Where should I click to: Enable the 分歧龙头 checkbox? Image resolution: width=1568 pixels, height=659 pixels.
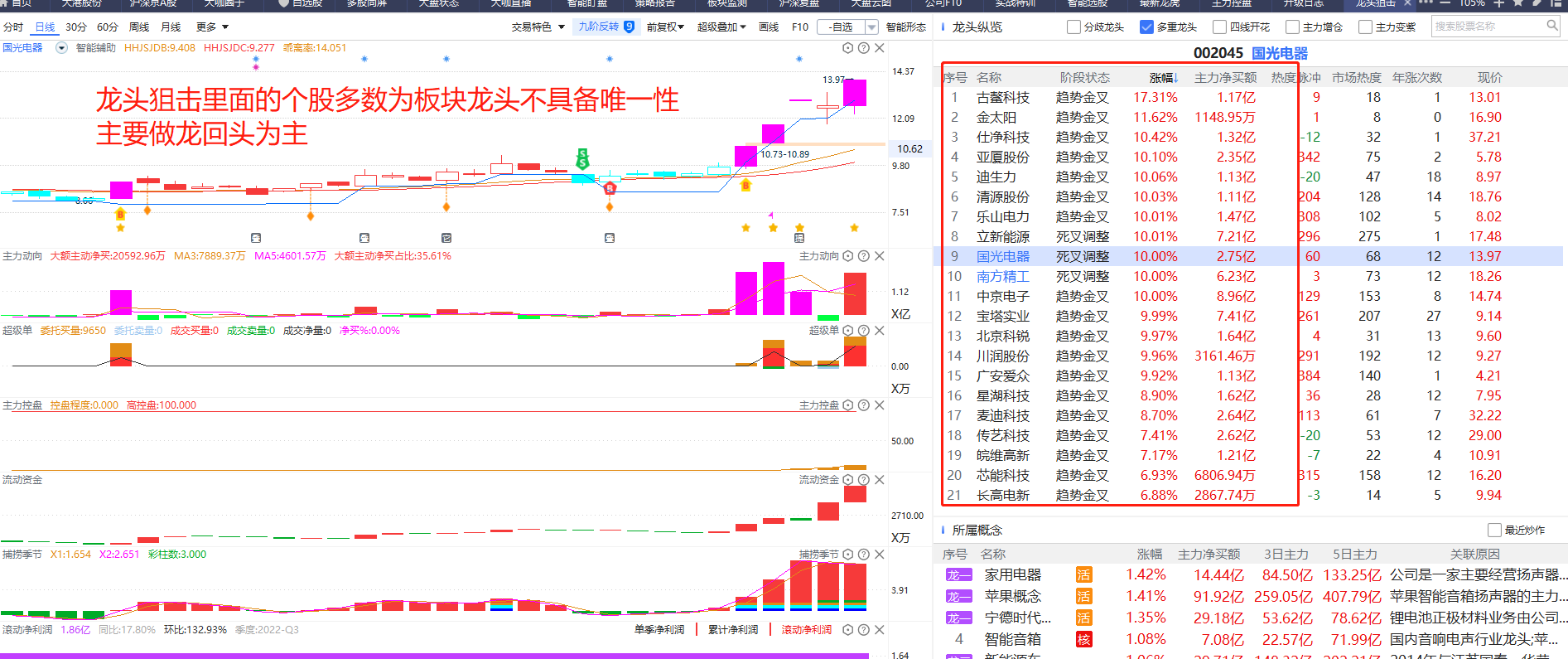click(x=1074, y=27)
